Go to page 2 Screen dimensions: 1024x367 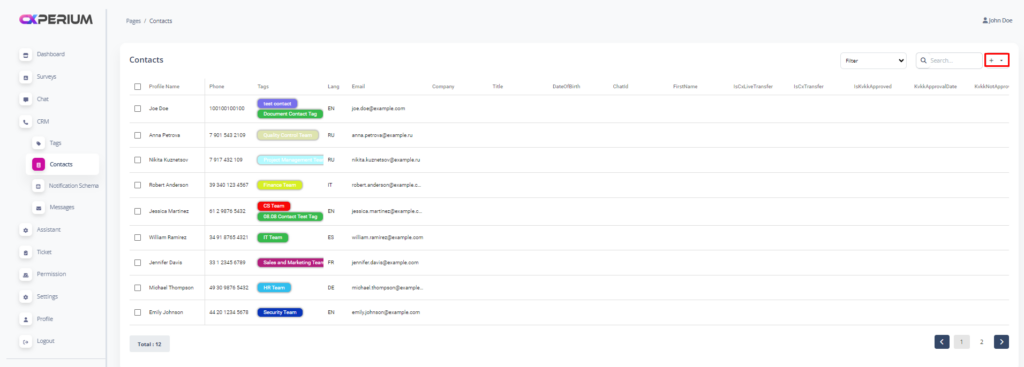click(981, 342)
